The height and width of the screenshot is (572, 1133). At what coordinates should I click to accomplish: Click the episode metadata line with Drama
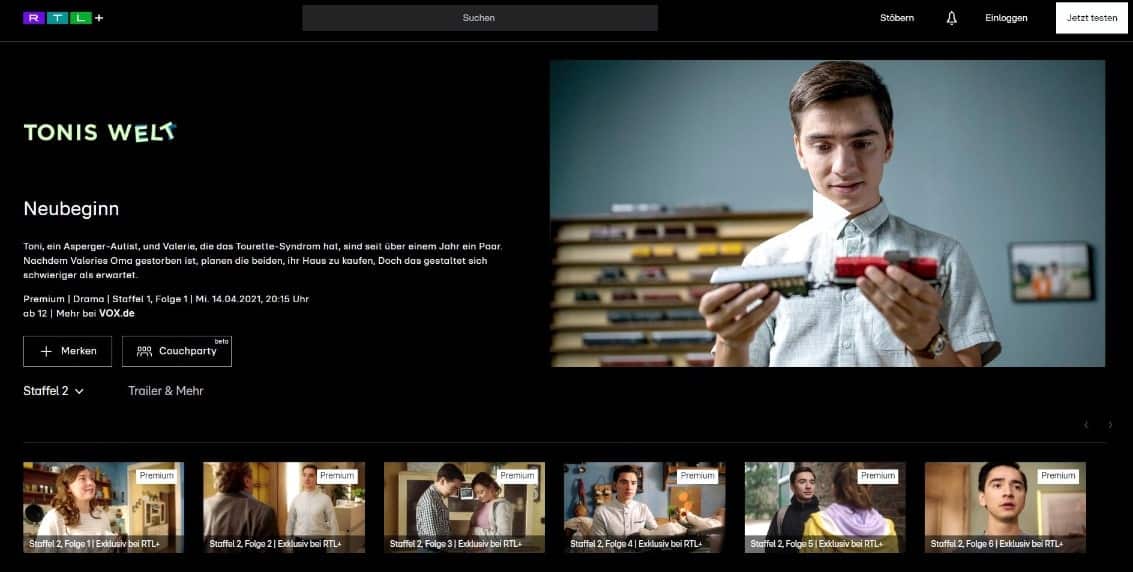[166, 299]
